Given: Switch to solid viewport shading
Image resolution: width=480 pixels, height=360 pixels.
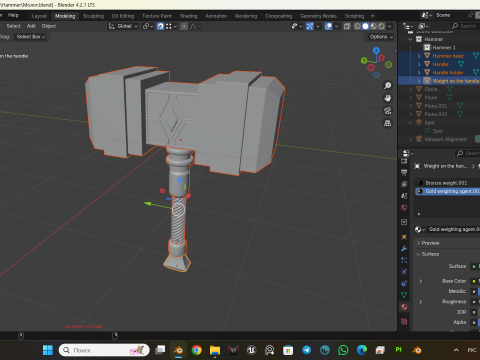Looking at the screenshot, I should click(365, 26).
